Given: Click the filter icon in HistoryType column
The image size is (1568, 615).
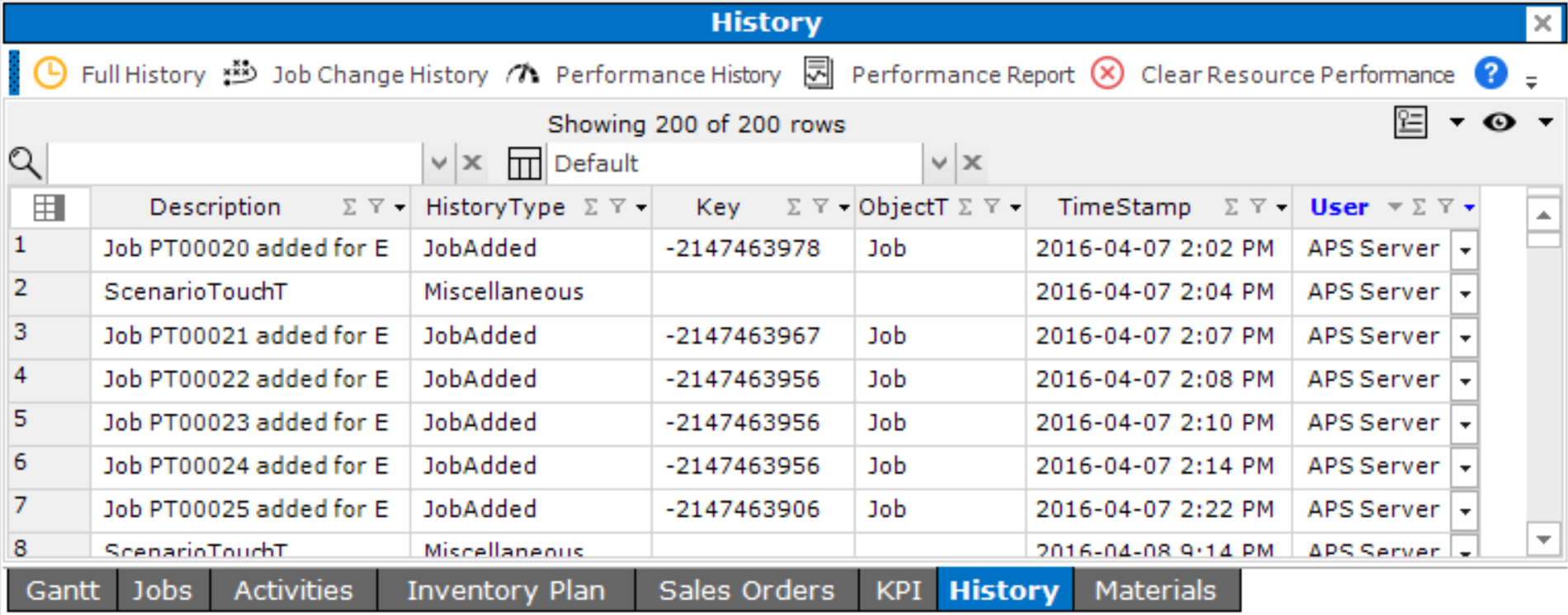Looking at the screenshot, I should pyautogui.click(x=616, y=207).
